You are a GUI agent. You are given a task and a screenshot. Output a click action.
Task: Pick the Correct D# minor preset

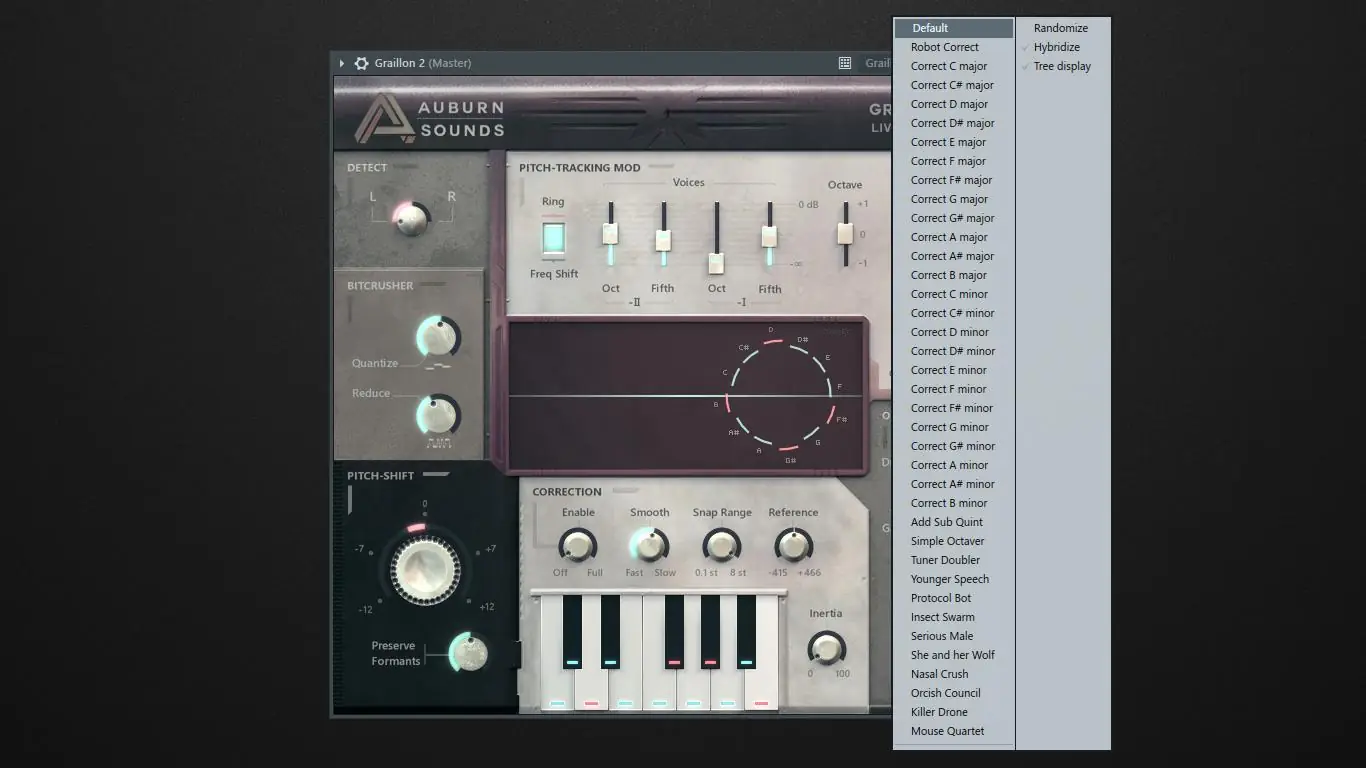[954, 351]
